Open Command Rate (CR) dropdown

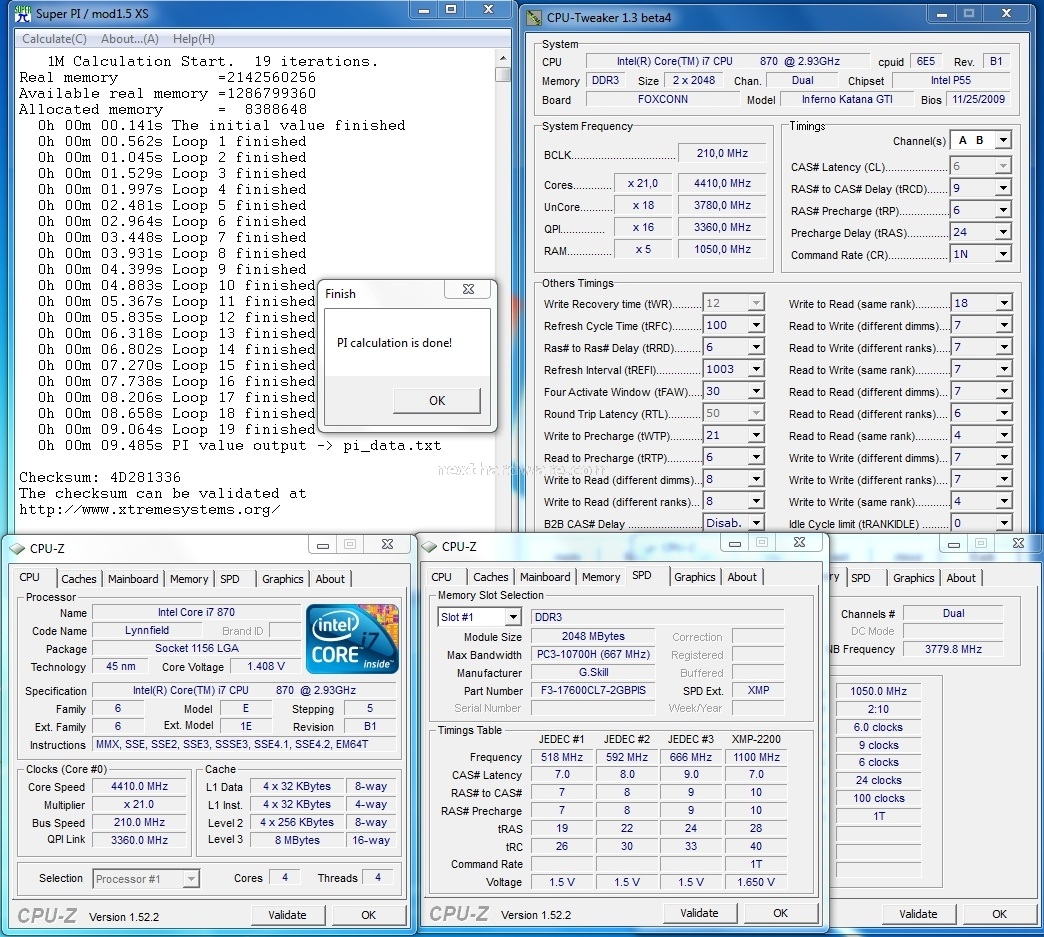pos(1003,254)
